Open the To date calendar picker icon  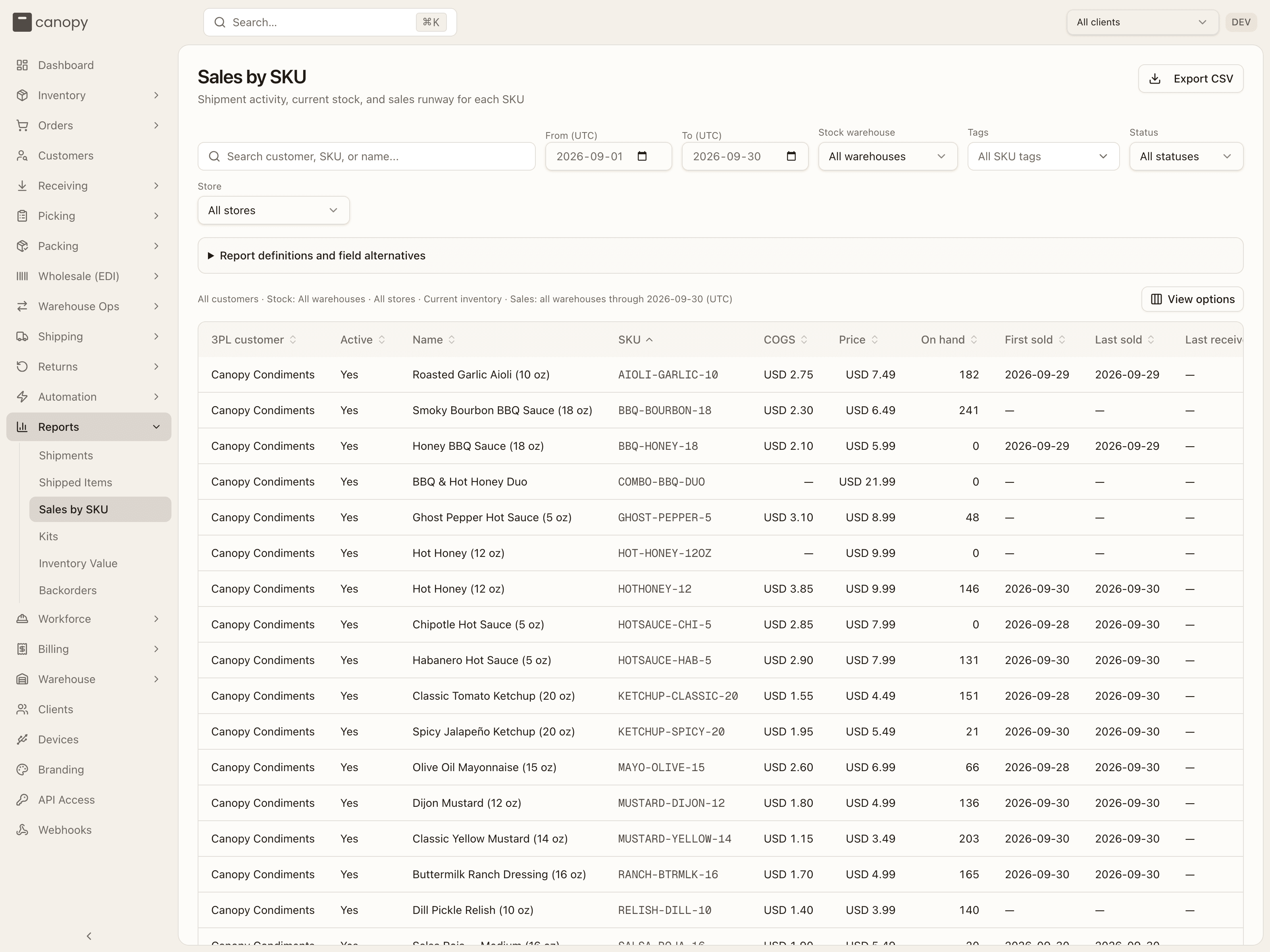coord(791,156)
